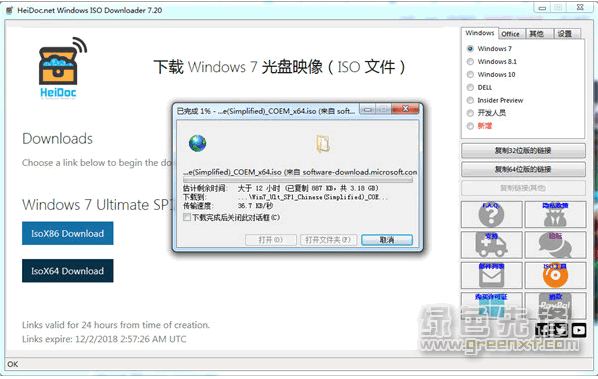Image resolution: width=598 pixels, height=379 pixels.
Task: Cancel the download with 取消 button
Action: (387, 240)
